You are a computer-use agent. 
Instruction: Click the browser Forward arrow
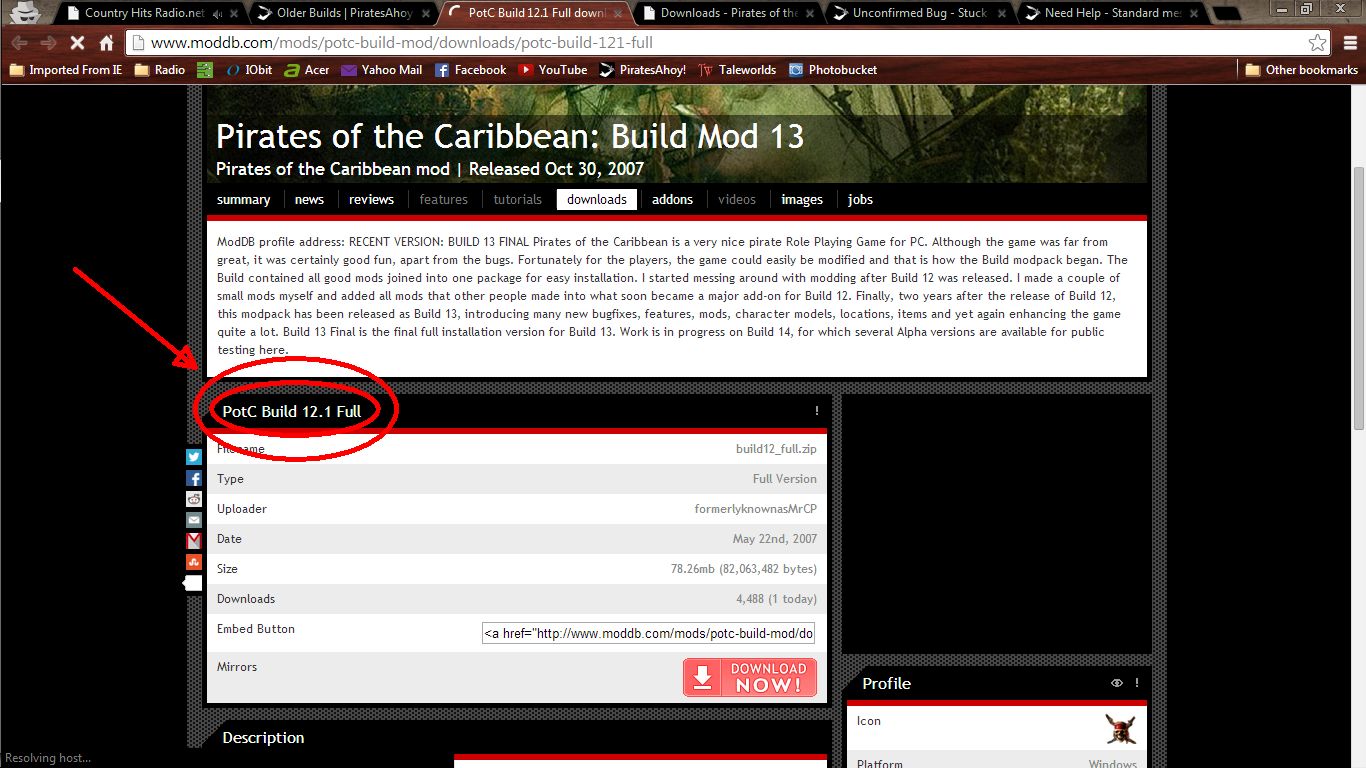click(47, 43)
